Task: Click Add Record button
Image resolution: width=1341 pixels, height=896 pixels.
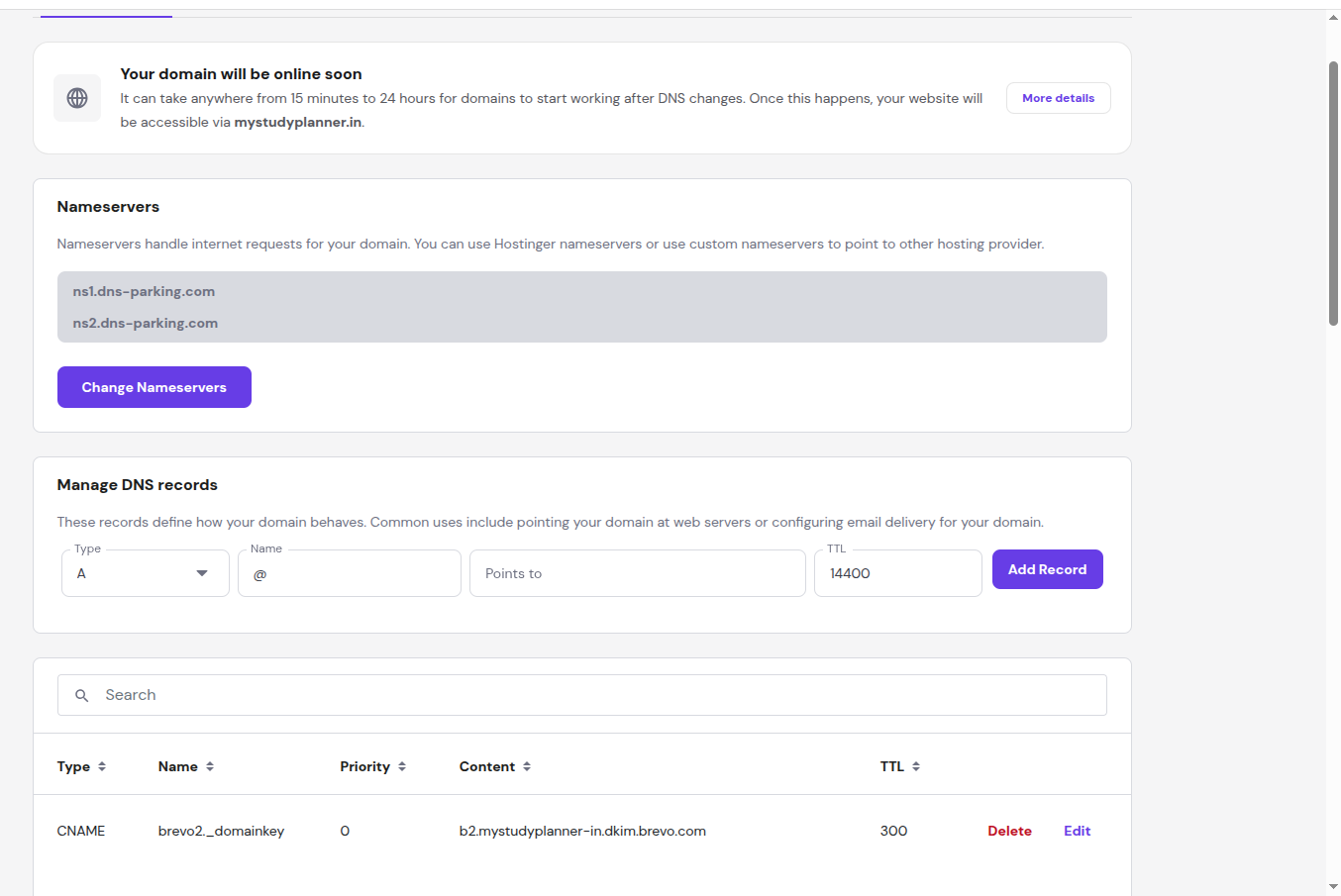Action: tap(1047, 569)
